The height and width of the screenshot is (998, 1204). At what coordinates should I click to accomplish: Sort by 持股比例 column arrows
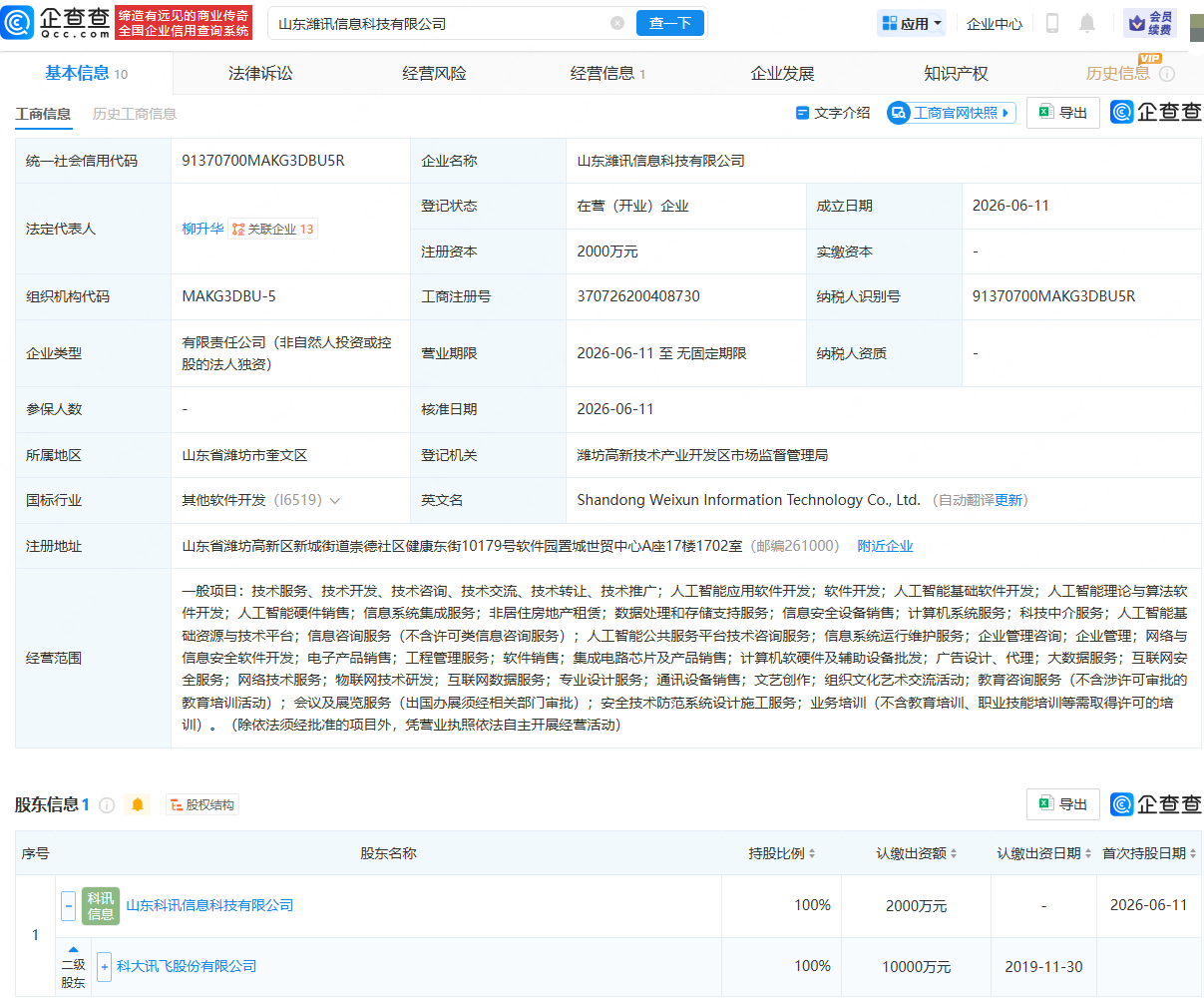(812, 853)
